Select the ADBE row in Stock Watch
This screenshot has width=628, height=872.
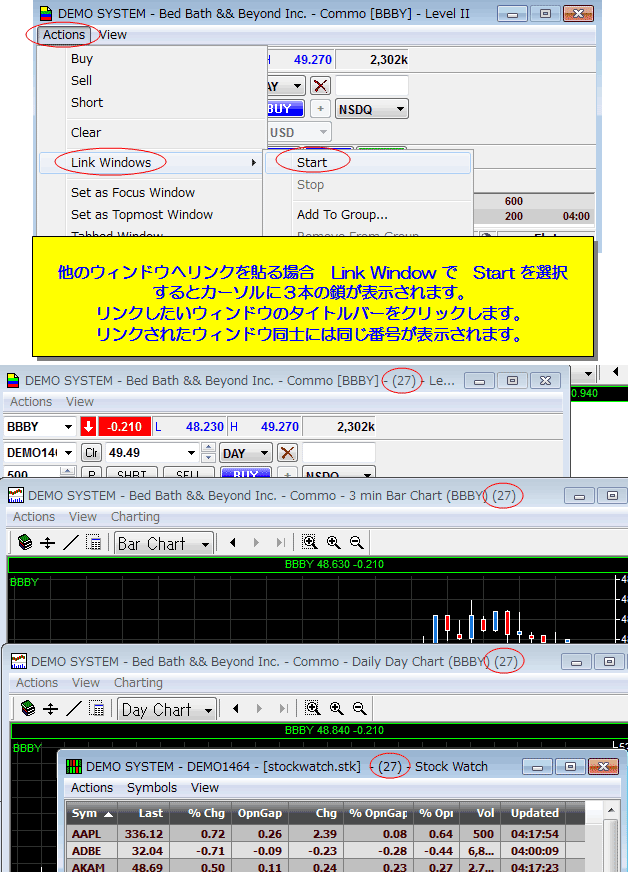coord(325,850)
